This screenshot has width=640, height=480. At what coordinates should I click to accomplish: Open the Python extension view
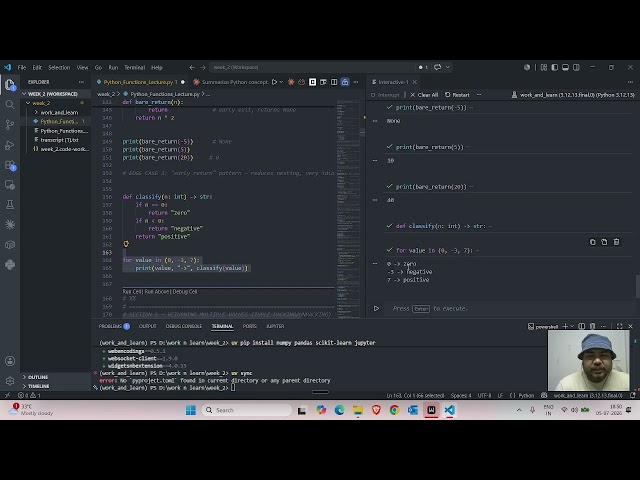click(10, 264)
